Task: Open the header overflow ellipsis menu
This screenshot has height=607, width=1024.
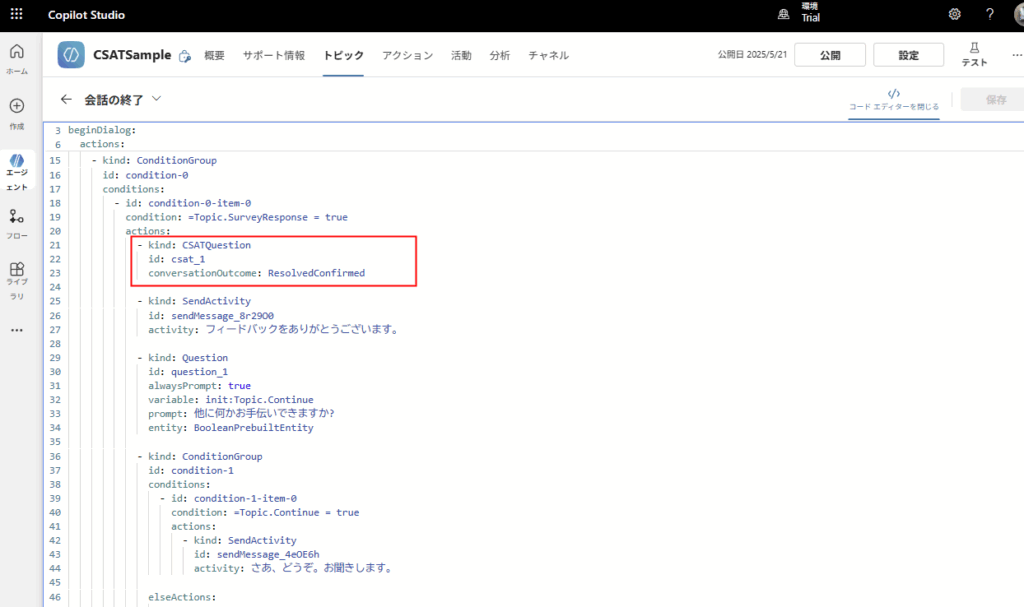Action: point(1016,55)
